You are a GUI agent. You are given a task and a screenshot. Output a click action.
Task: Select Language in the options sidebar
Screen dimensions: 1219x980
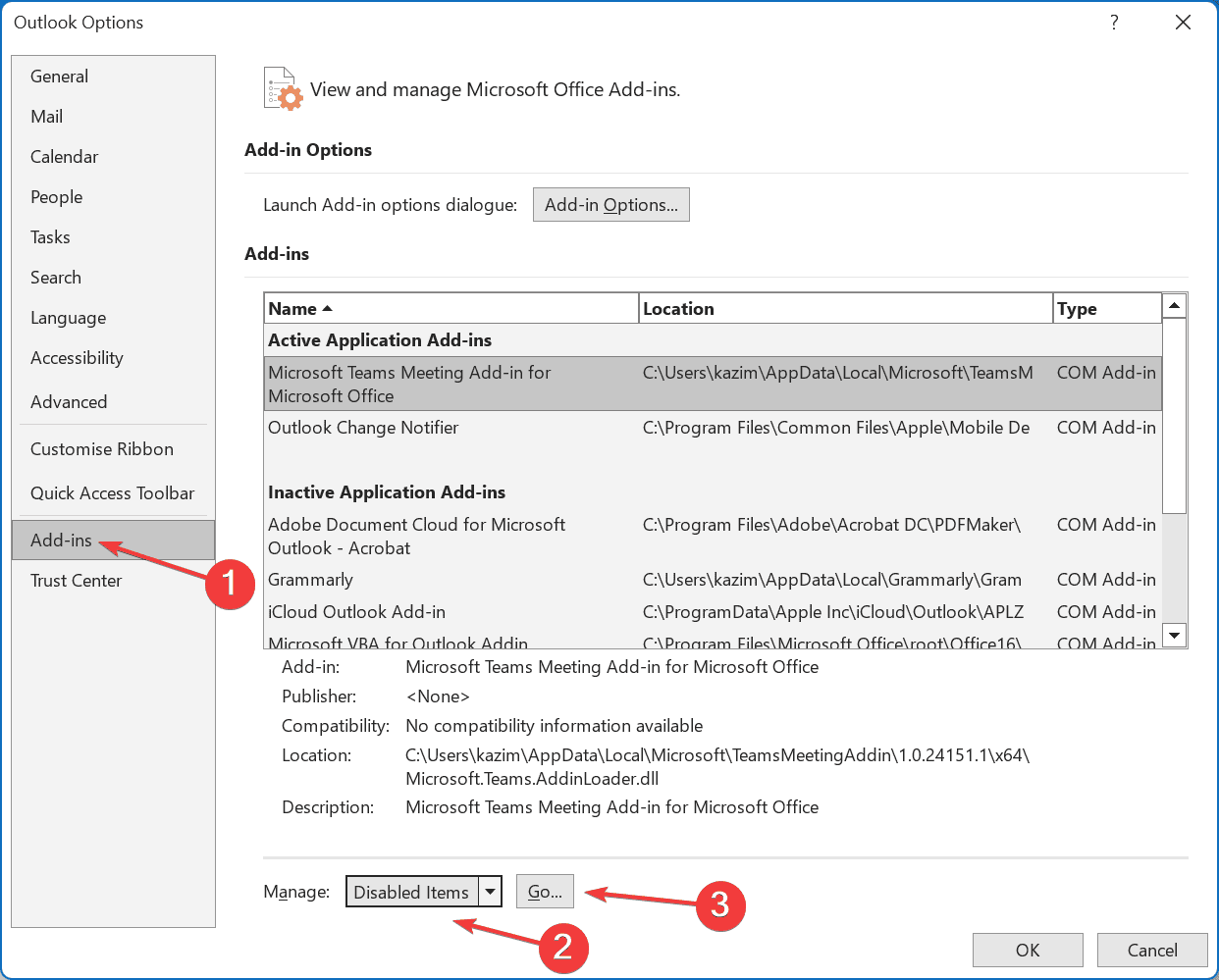[113, 318]
